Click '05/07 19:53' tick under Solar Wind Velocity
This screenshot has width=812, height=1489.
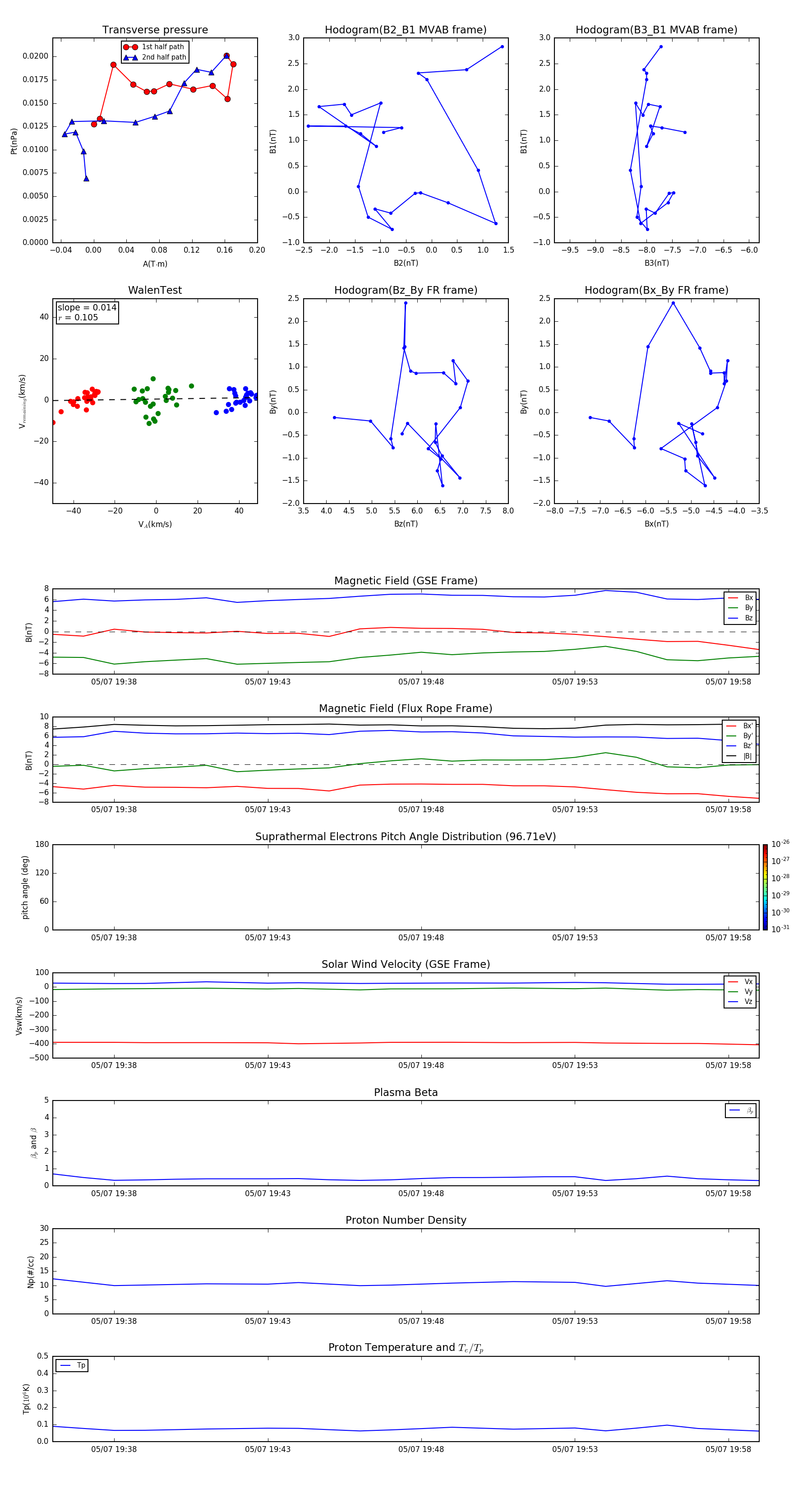(x=574, y=1065)
